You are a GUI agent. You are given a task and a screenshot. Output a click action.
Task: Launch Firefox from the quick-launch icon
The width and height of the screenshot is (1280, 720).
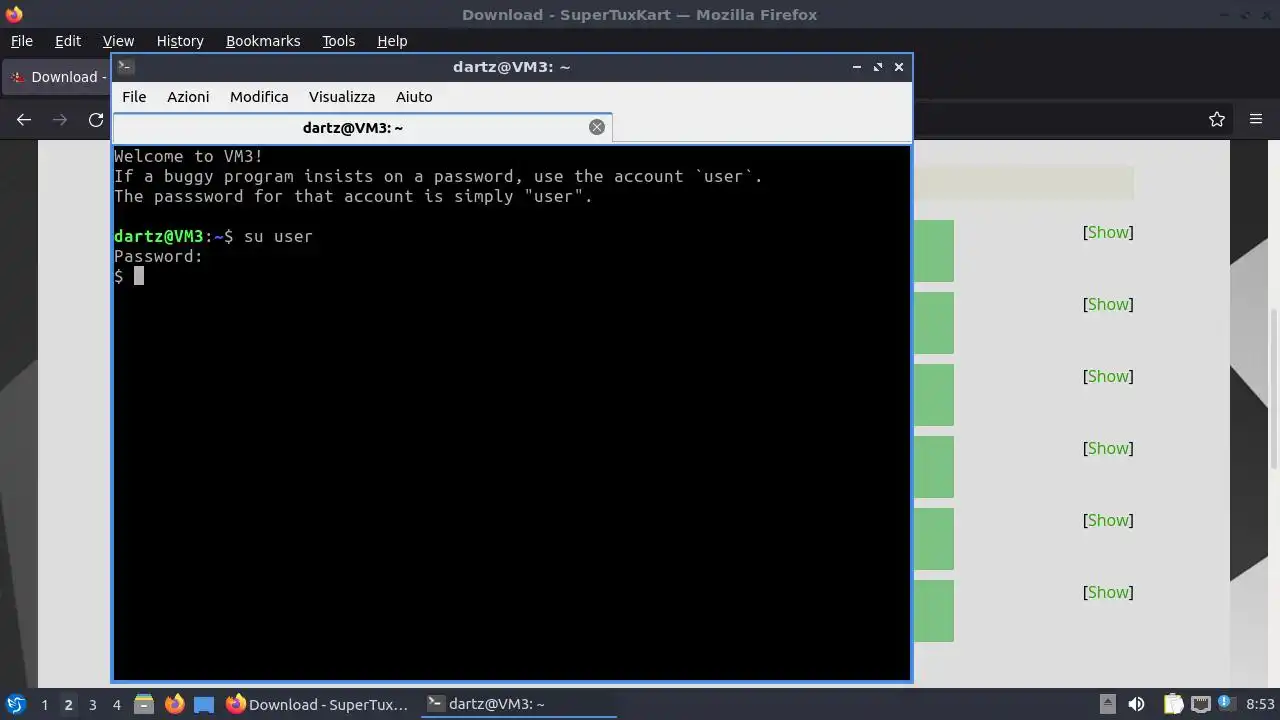point(174,704)
